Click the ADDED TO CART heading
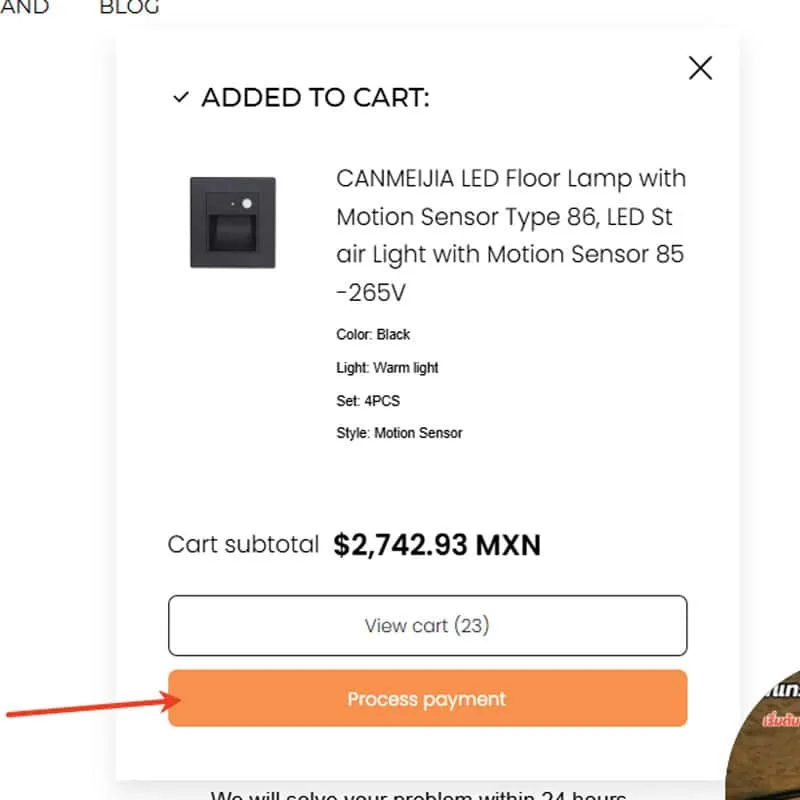 (315, 98)
